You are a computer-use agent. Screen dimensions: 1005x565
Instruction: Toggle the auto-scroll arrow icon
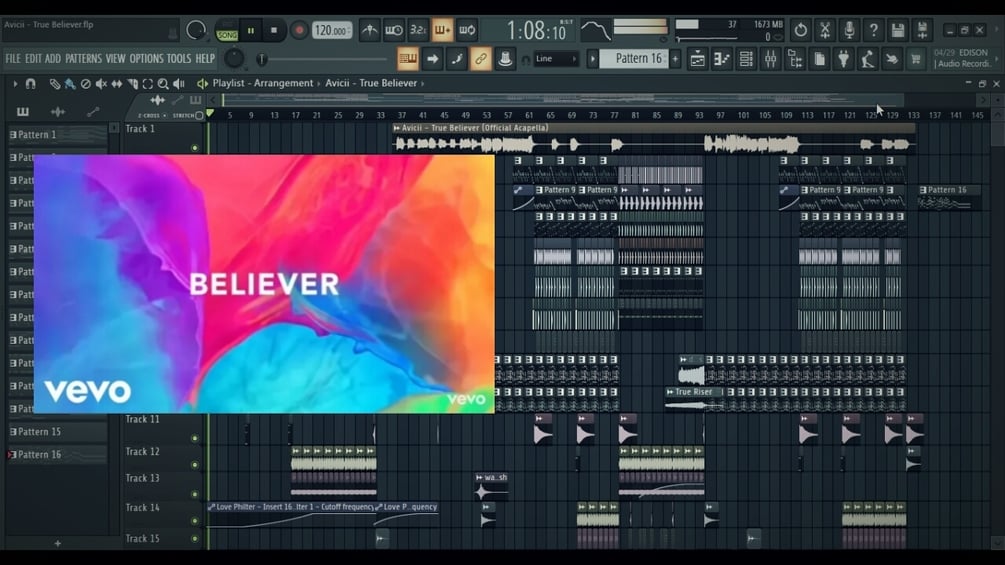[433, 59]
